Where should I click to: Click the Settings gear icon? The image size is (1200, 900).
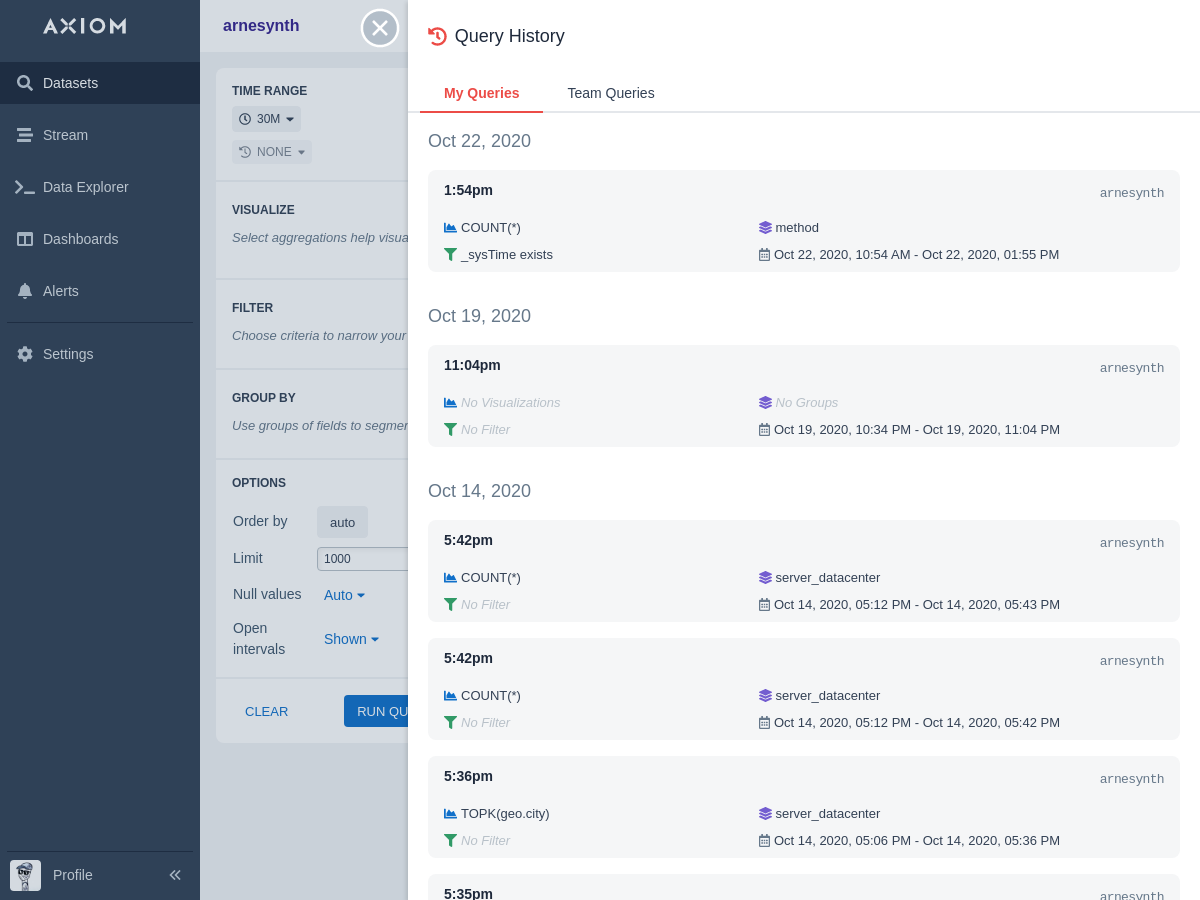pyautogui.click(x=25, y=354)
